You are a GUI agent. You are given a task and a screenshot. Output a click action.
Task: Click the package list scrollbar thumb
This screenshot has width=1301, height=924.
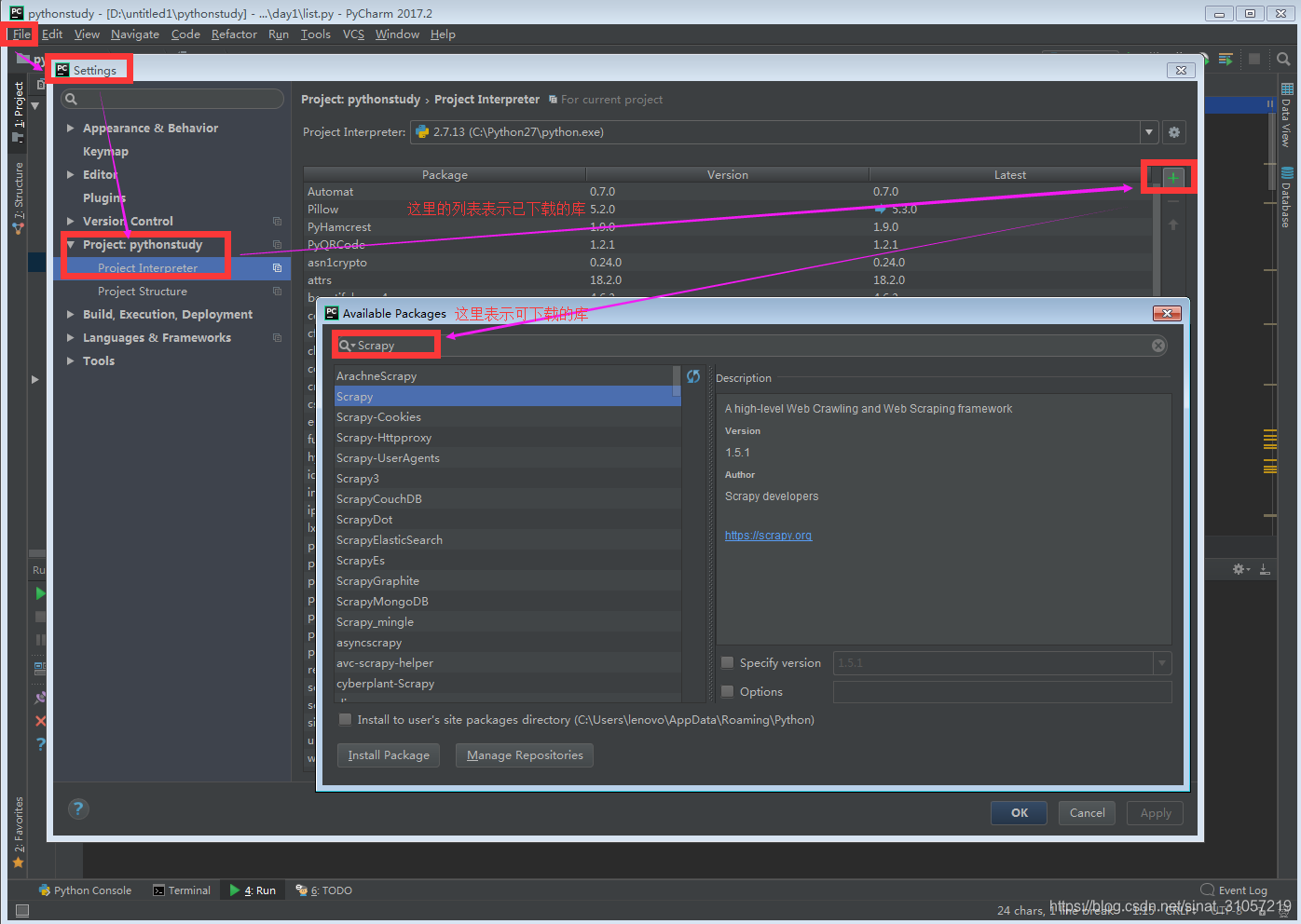tap(677, 382)
